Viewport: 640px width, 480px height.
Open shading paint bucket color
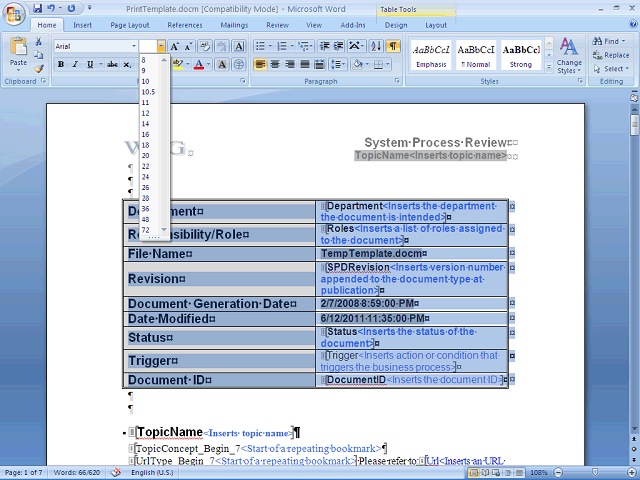pos(357,64)
